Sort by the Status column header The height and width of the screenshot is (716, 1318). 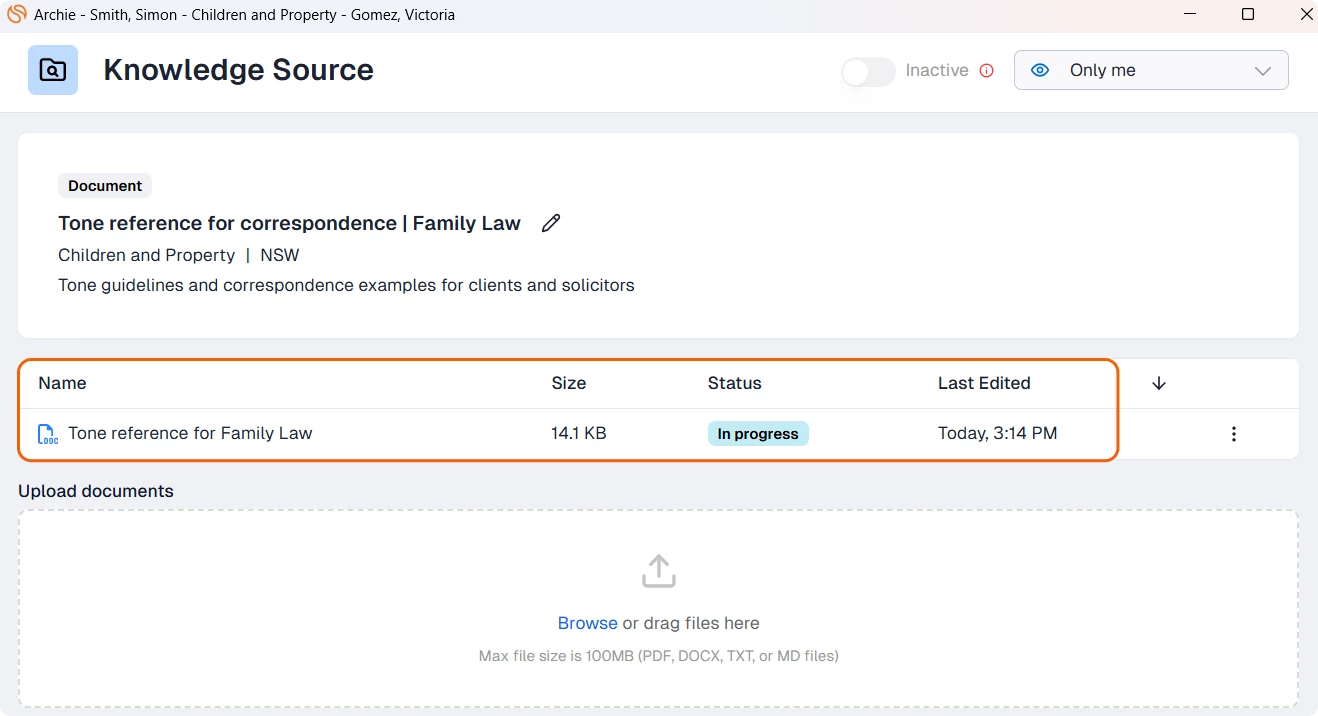(734, 383)
